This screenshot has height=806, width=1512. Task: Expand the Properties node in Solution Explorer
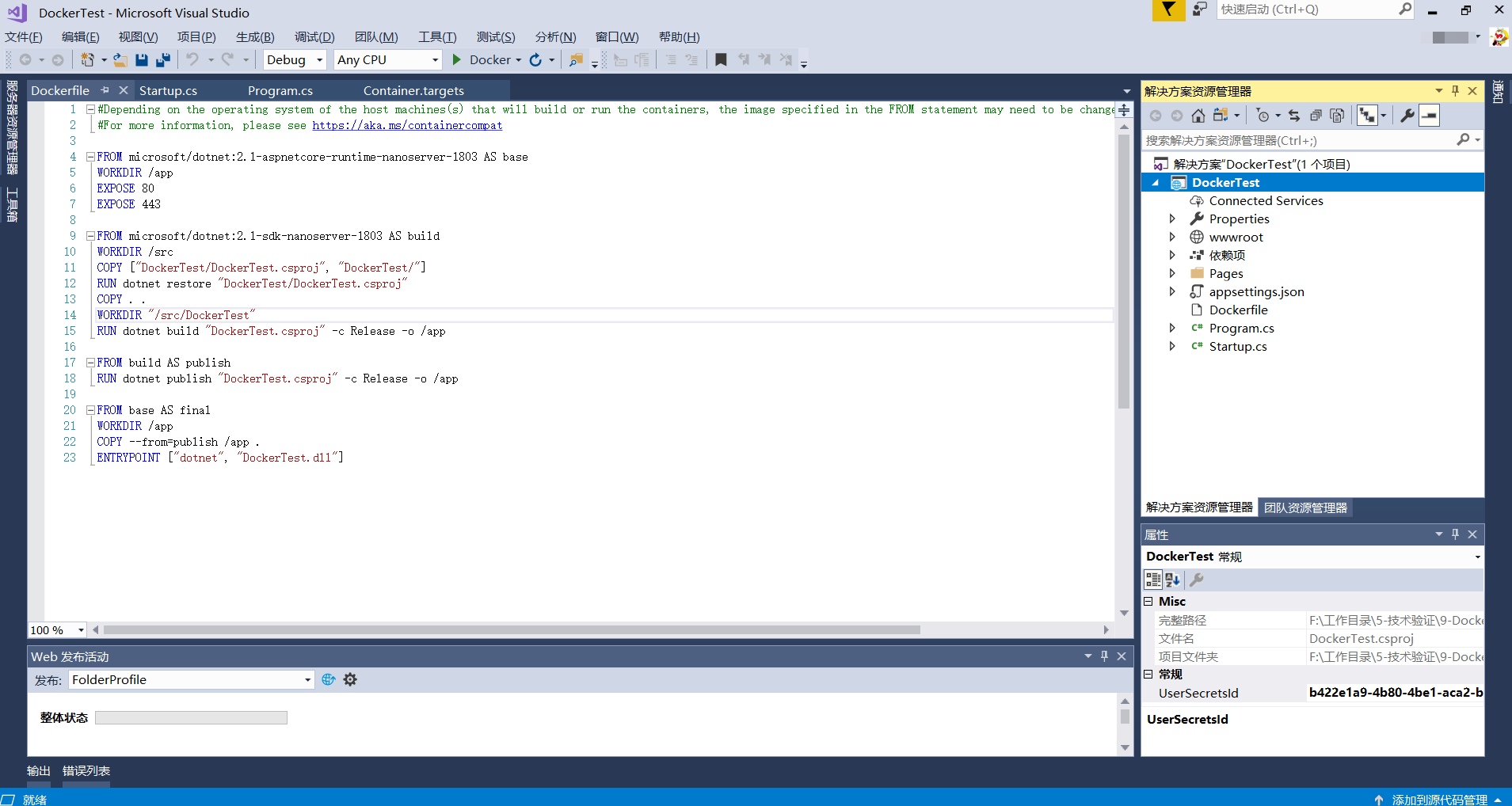1172,219
